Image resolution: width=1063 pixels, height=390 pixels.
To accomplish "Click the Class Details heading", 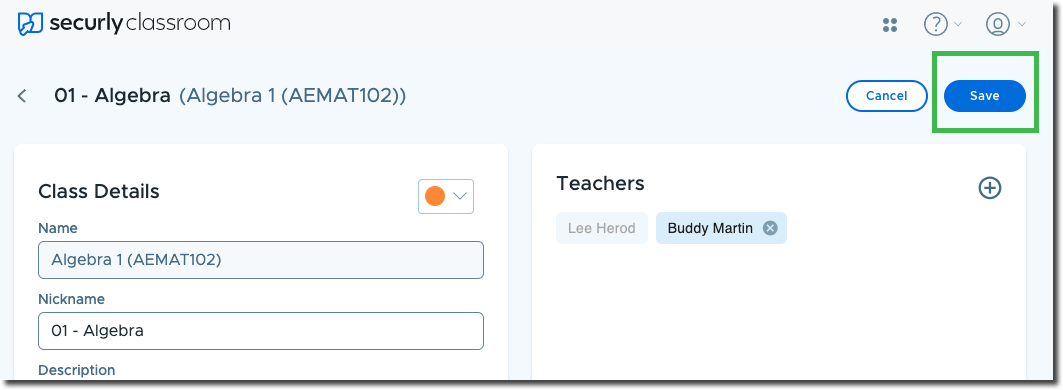I will 99,191.
